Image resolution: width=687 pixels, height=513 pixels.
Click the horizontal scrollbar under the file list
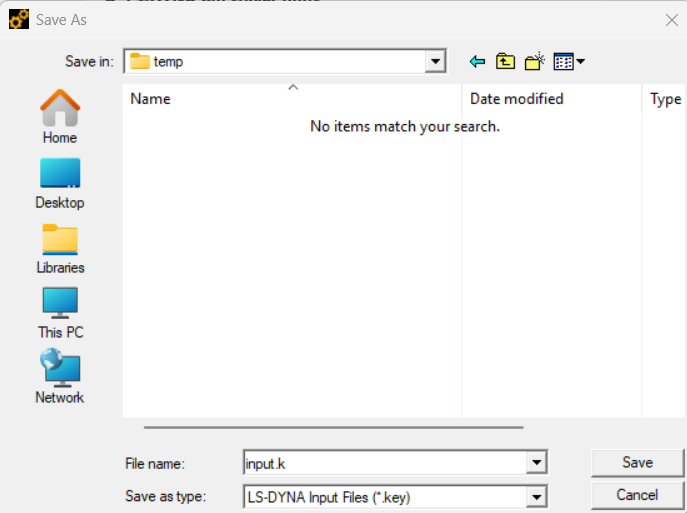click(333, 427)
